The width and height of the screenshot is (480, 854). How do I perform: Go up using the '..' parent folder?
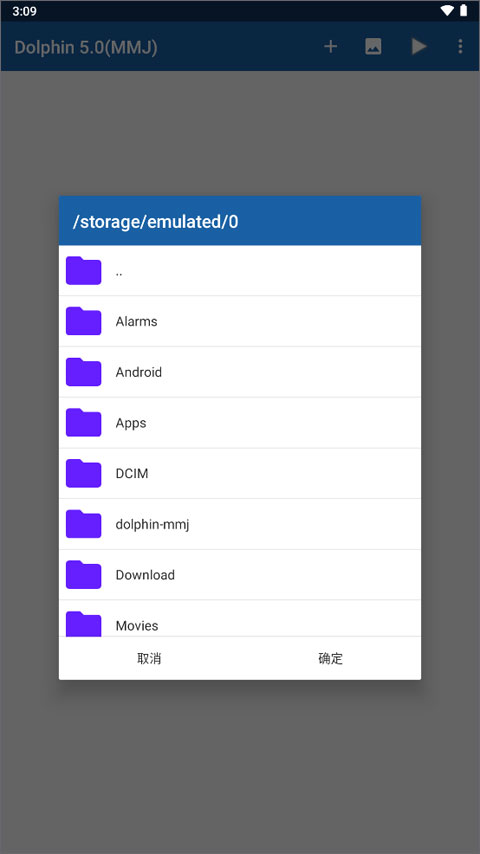(x=240, y=271)
